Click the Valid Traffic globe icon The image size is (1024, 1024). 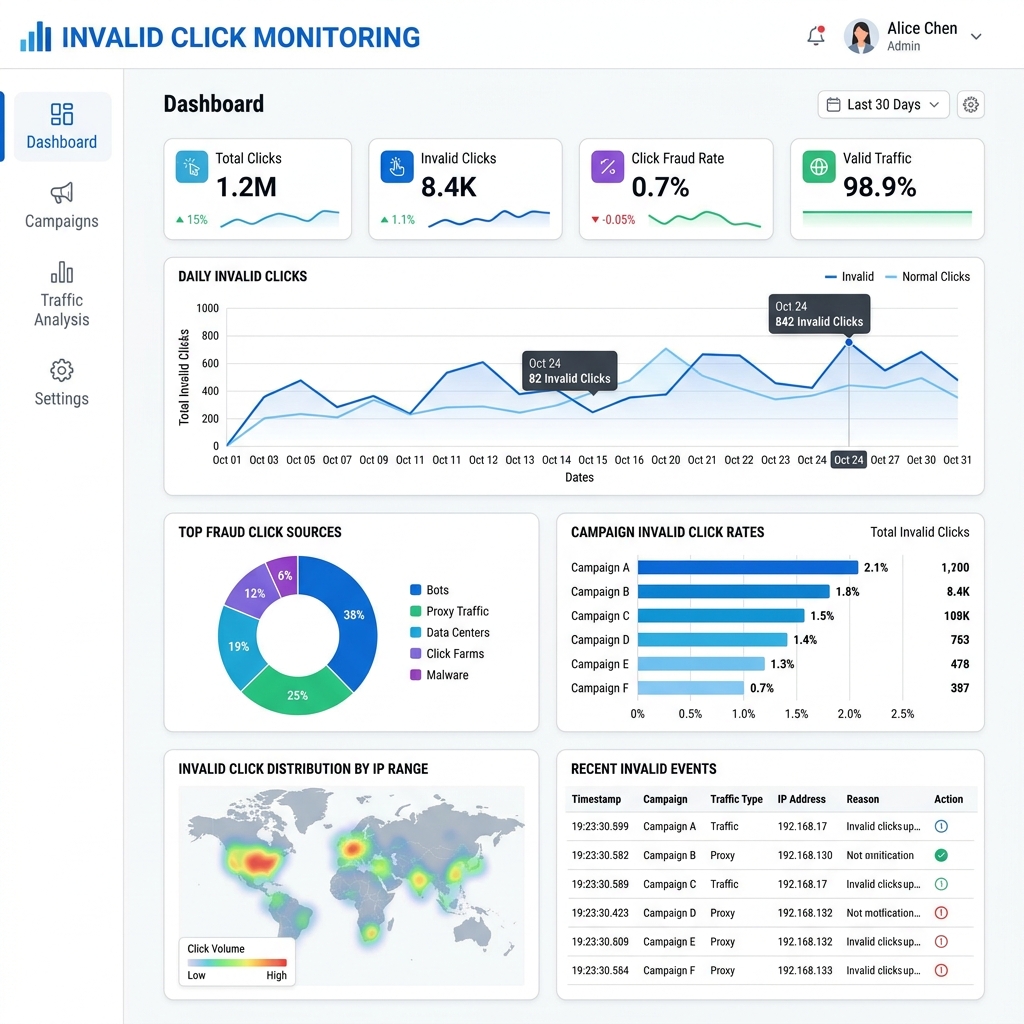(819, 167)
